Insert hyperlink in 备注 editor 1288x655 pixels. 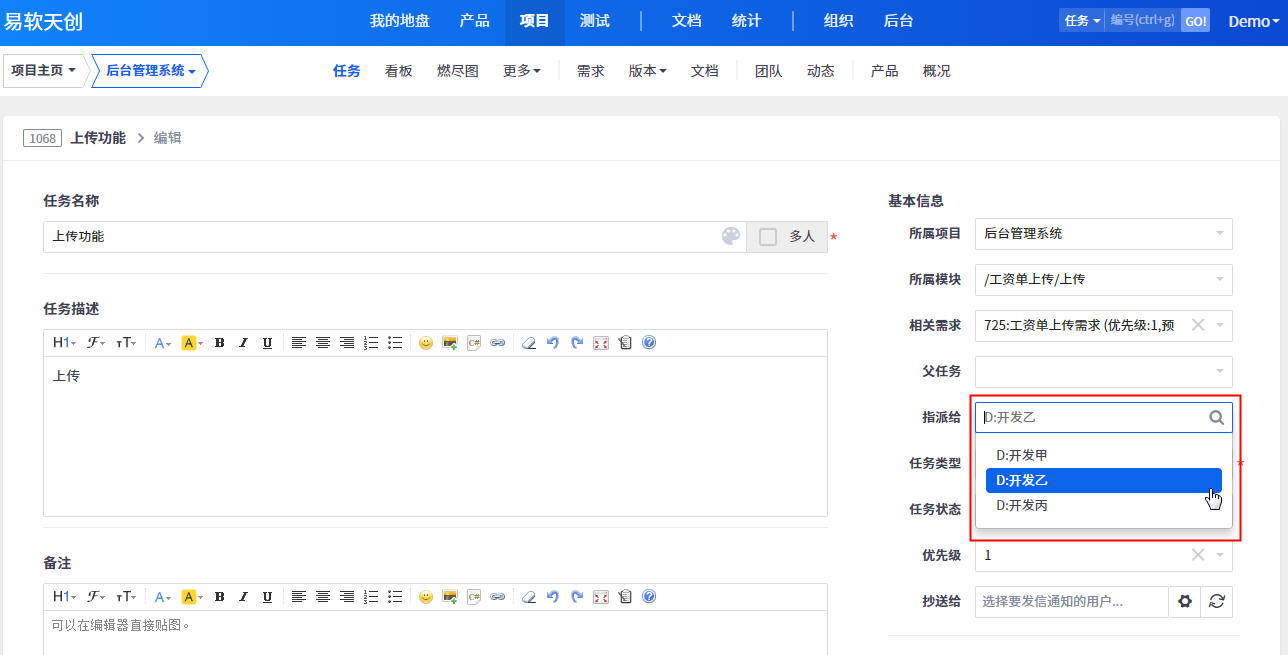[x=498, y=597]
